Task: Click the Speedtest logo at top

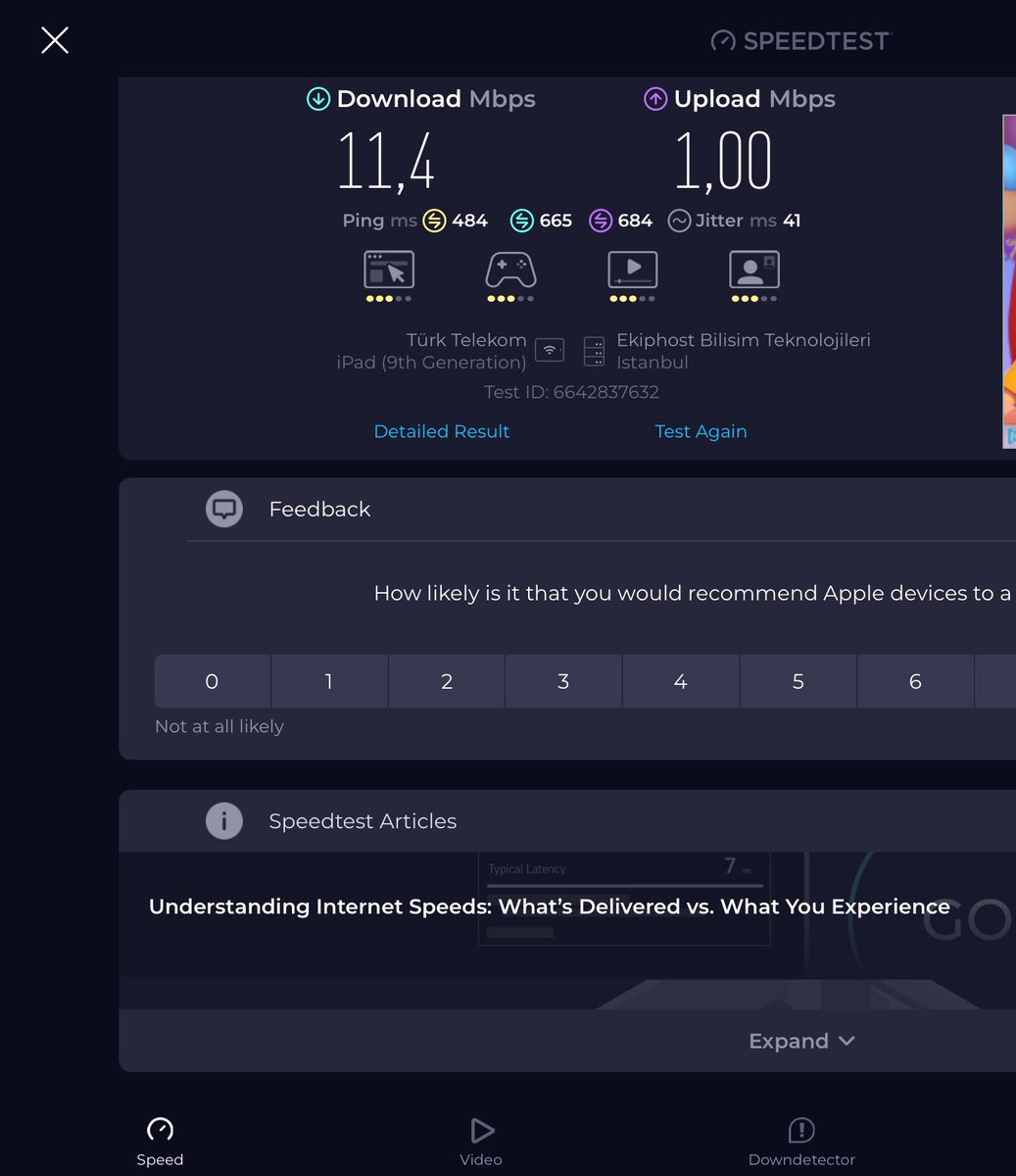Action: (801, 40)
